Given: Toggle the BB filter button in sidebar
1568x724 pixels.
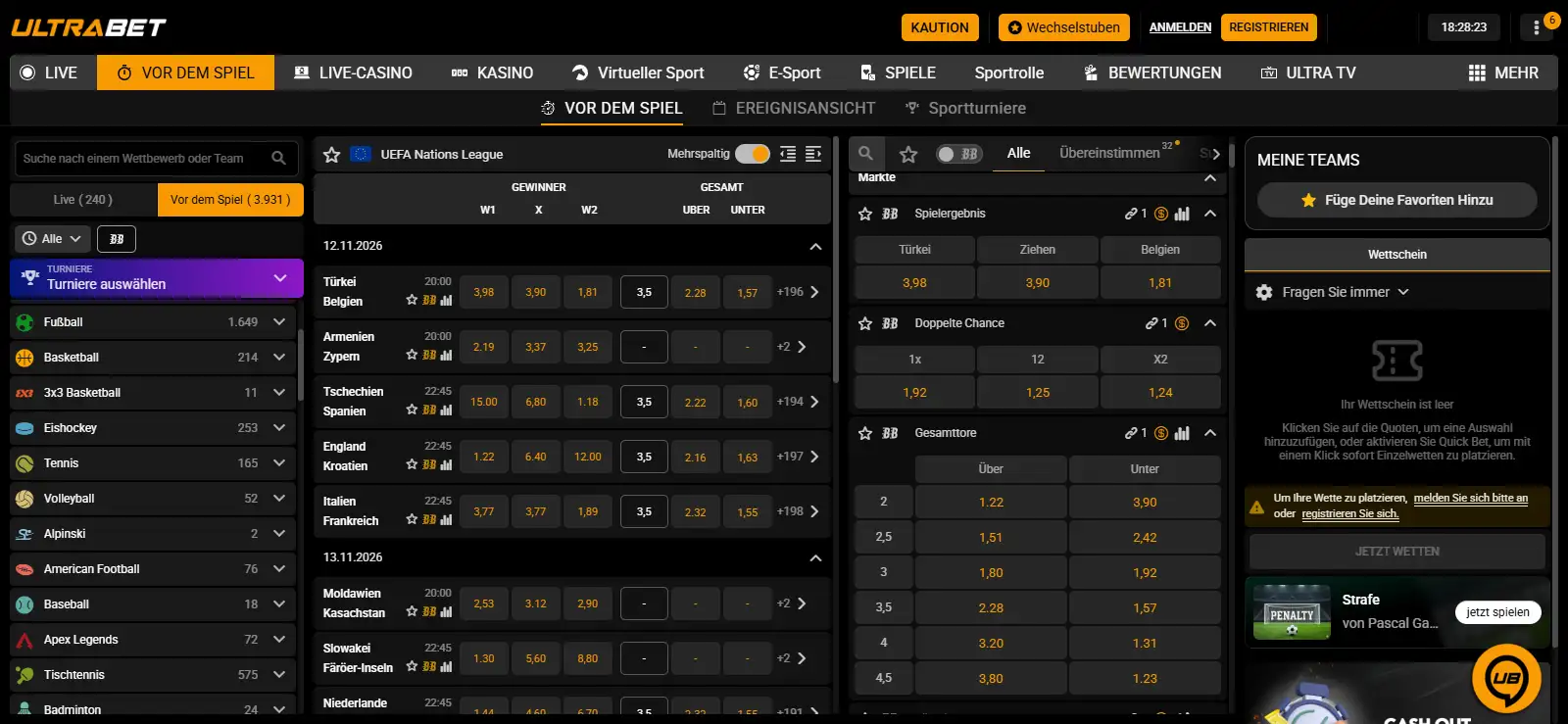Looking at the screenshot, I should [x=117, y=239].
